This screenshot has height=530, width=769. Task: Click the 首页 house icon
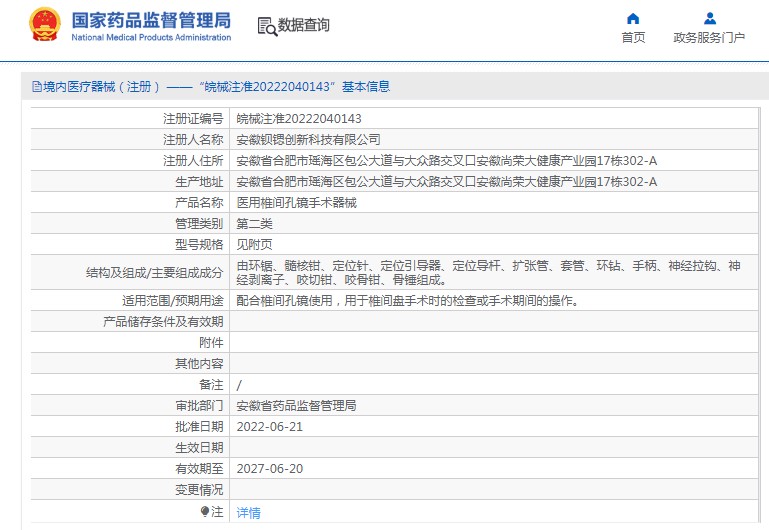(x=633, y=18)
